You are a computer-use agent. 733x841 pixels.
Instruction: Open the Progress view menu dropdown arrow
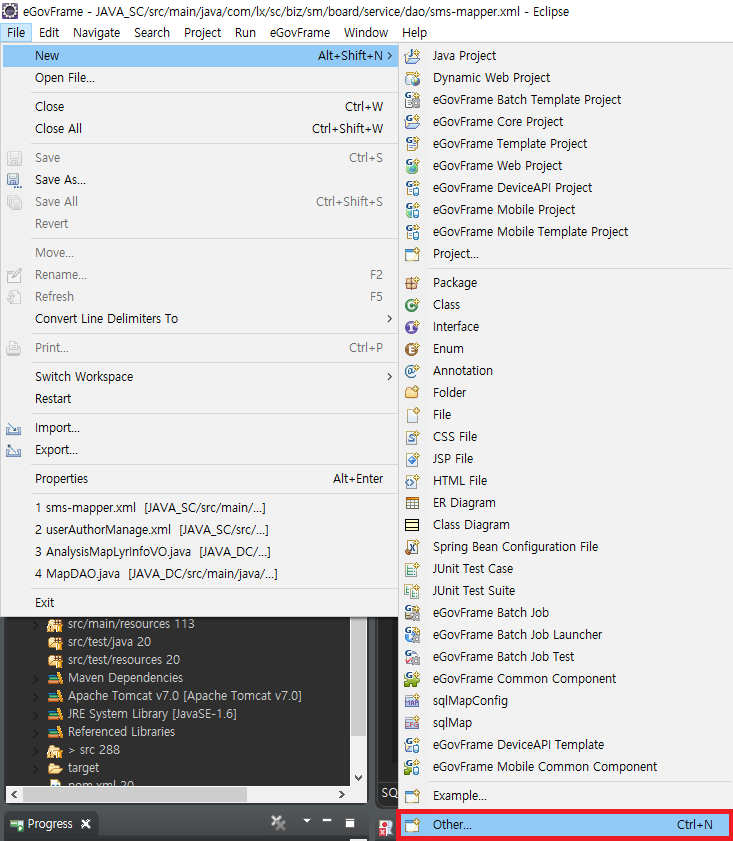(307, 821)
